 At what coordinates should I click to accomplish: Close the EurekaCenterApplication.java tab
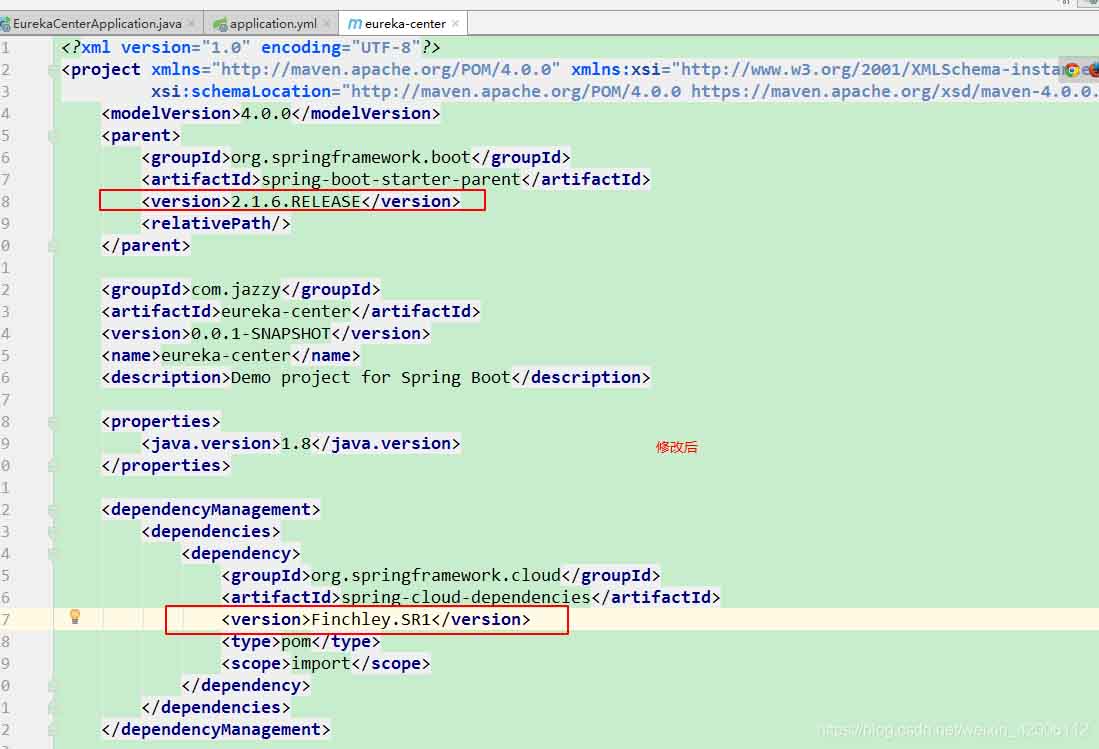click(191, 24)
